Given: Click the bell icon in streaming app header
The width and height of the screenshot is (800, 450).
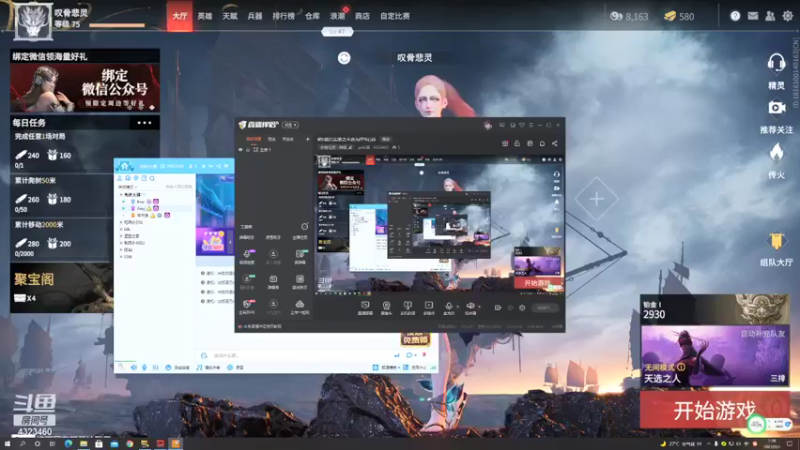Looking at the screenshot, I should tap(542, 143).
